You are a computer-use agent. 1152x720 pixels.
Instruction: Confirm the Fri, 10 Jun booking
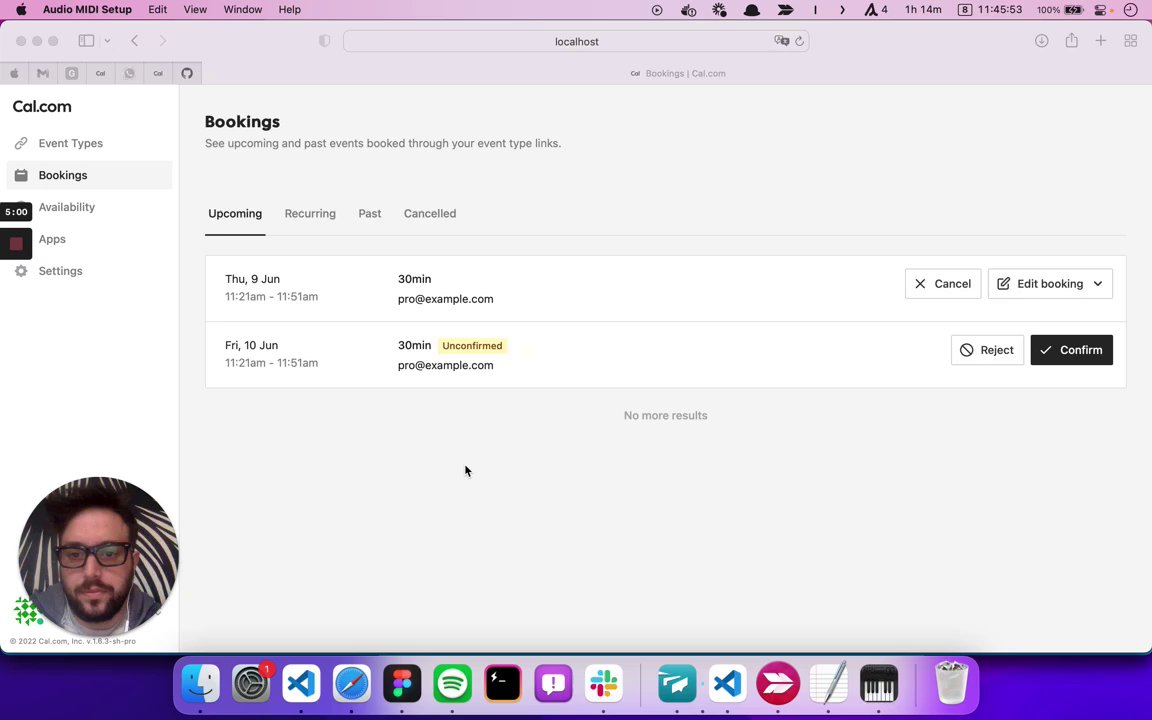(1071, 350)
